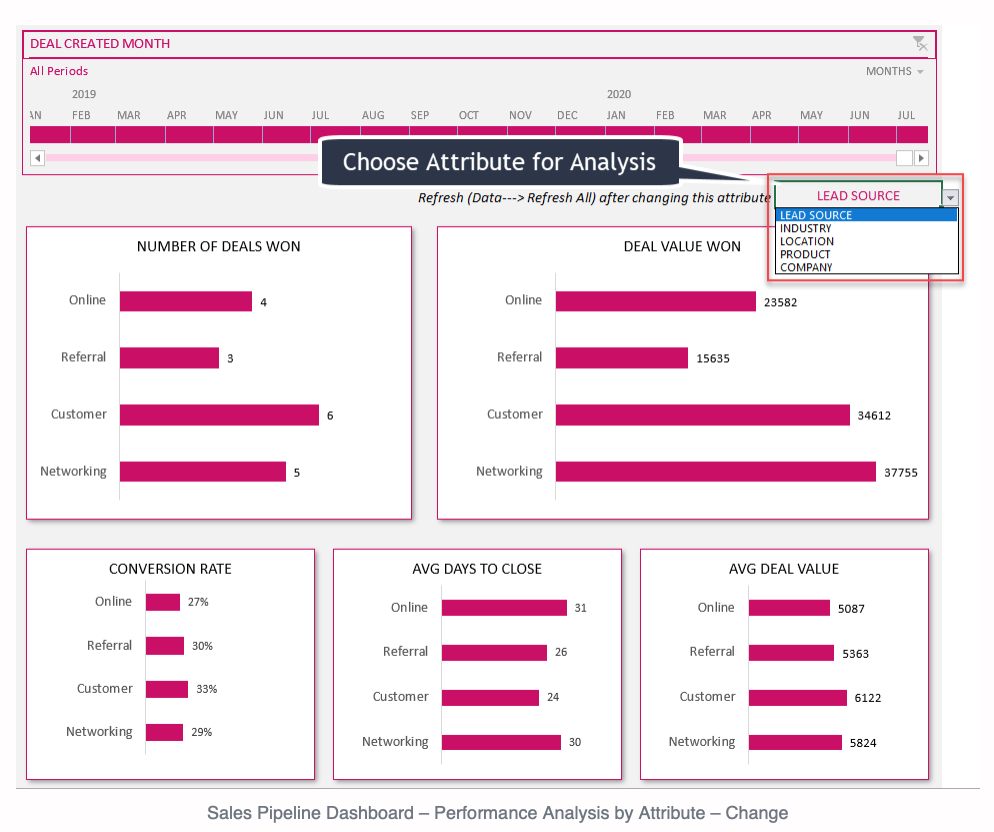The image size is (994, 832).
Task: Click the Networking bar in Deal Value Won
Action: [716, 471]
